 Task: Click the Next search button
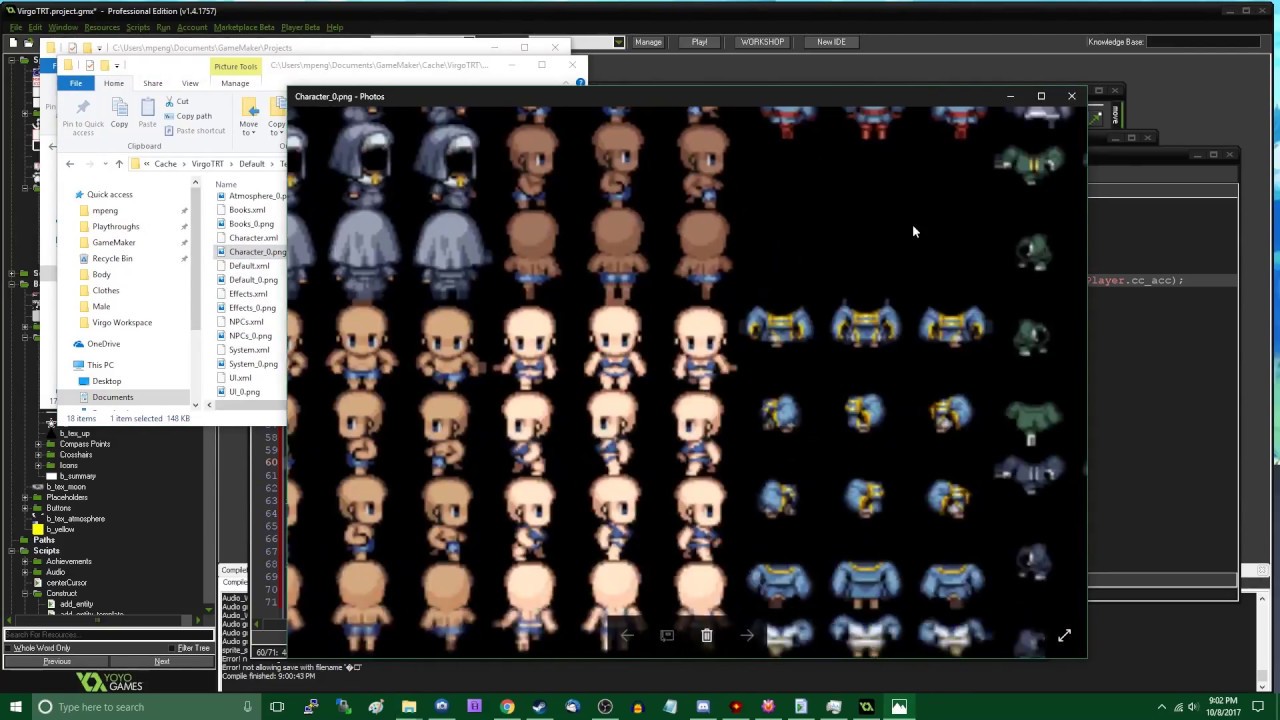162,661
